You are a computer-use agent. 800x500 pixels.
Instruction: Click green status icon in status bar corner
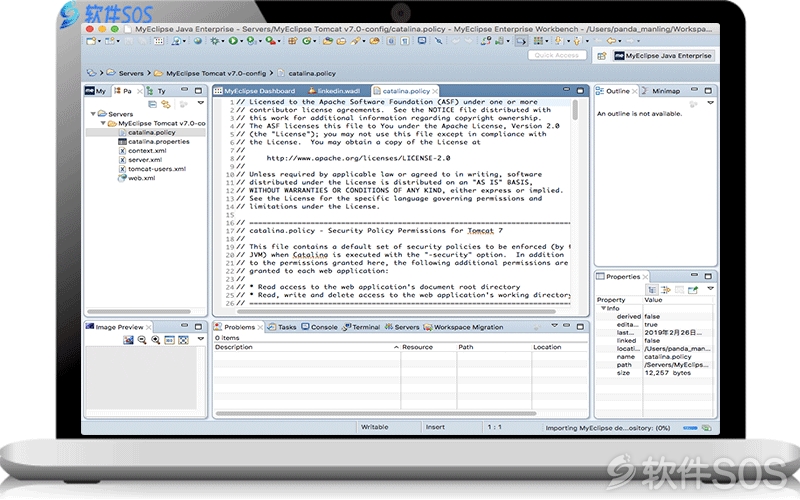click(707, 428)
